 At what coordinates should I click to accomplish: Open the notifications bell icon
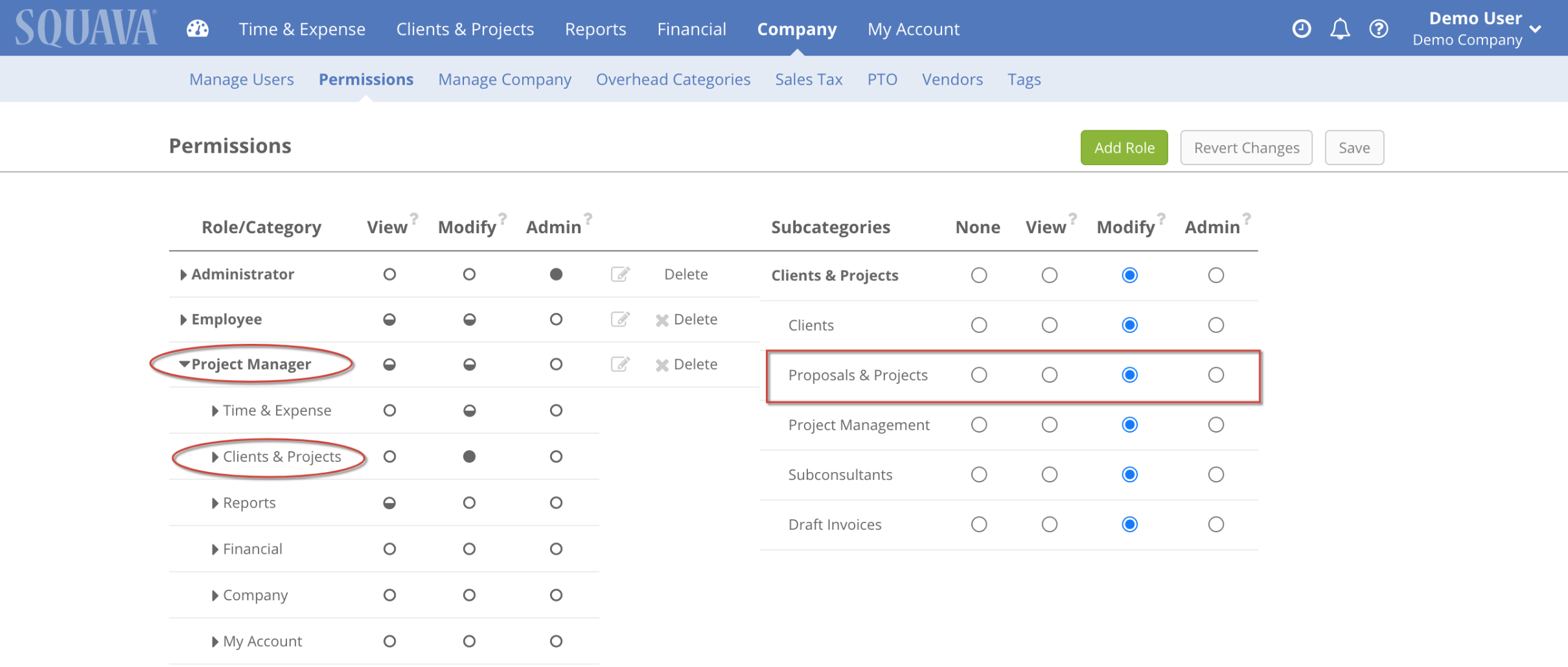point(1340,28)
